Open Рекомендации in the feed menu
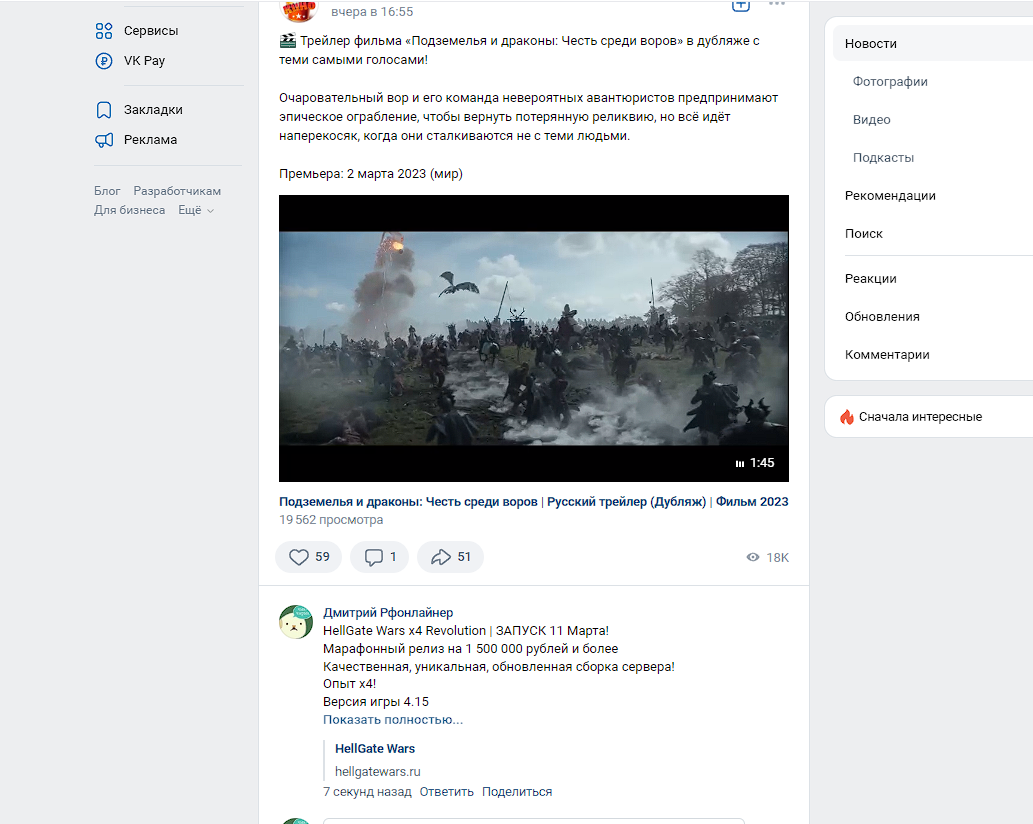Screen dimensions: 1033x824 point(890,196)
